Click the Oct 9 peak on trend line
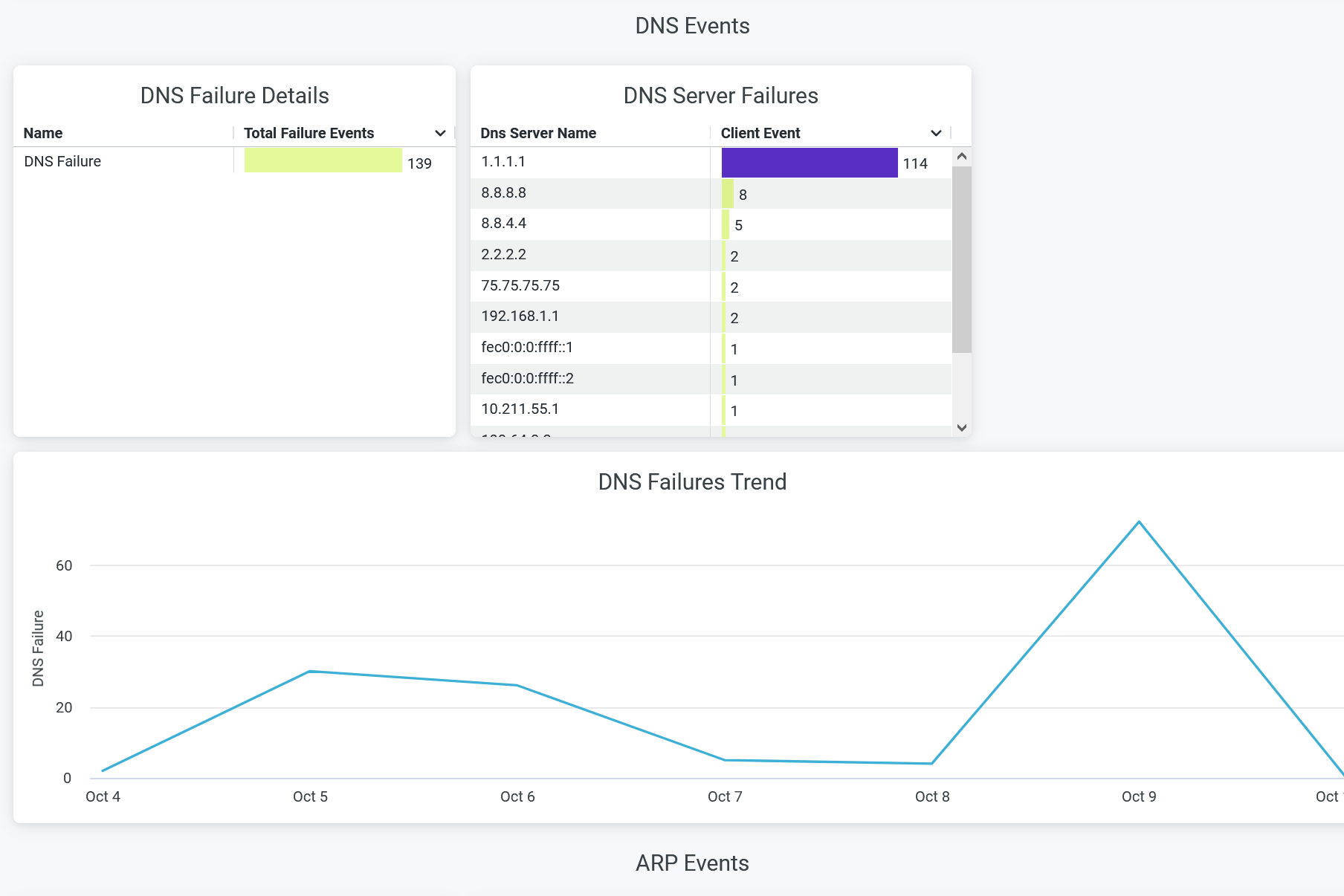 pos(1139,522)
